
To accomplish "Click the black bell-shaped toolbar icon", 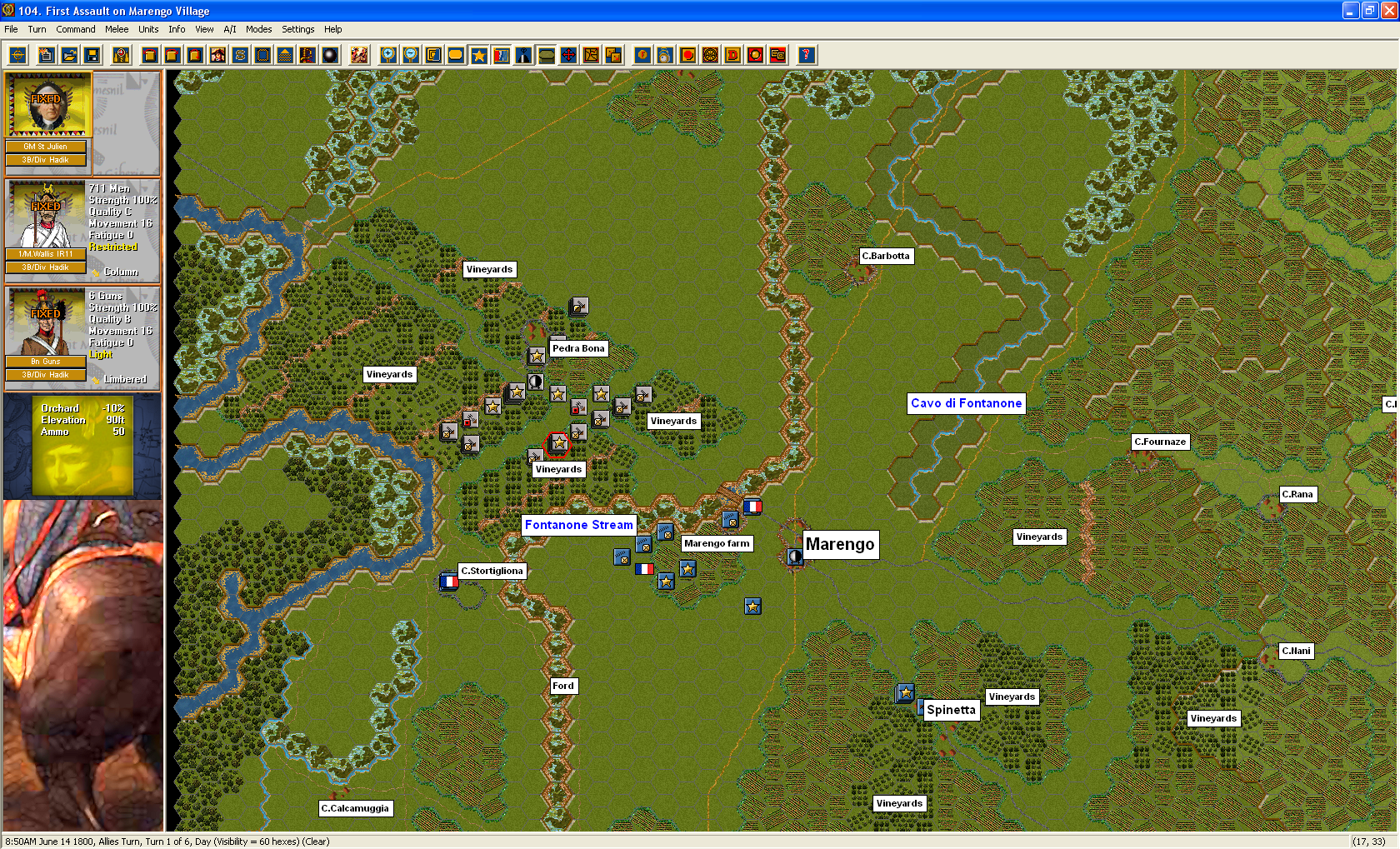I will pos(523,55).
